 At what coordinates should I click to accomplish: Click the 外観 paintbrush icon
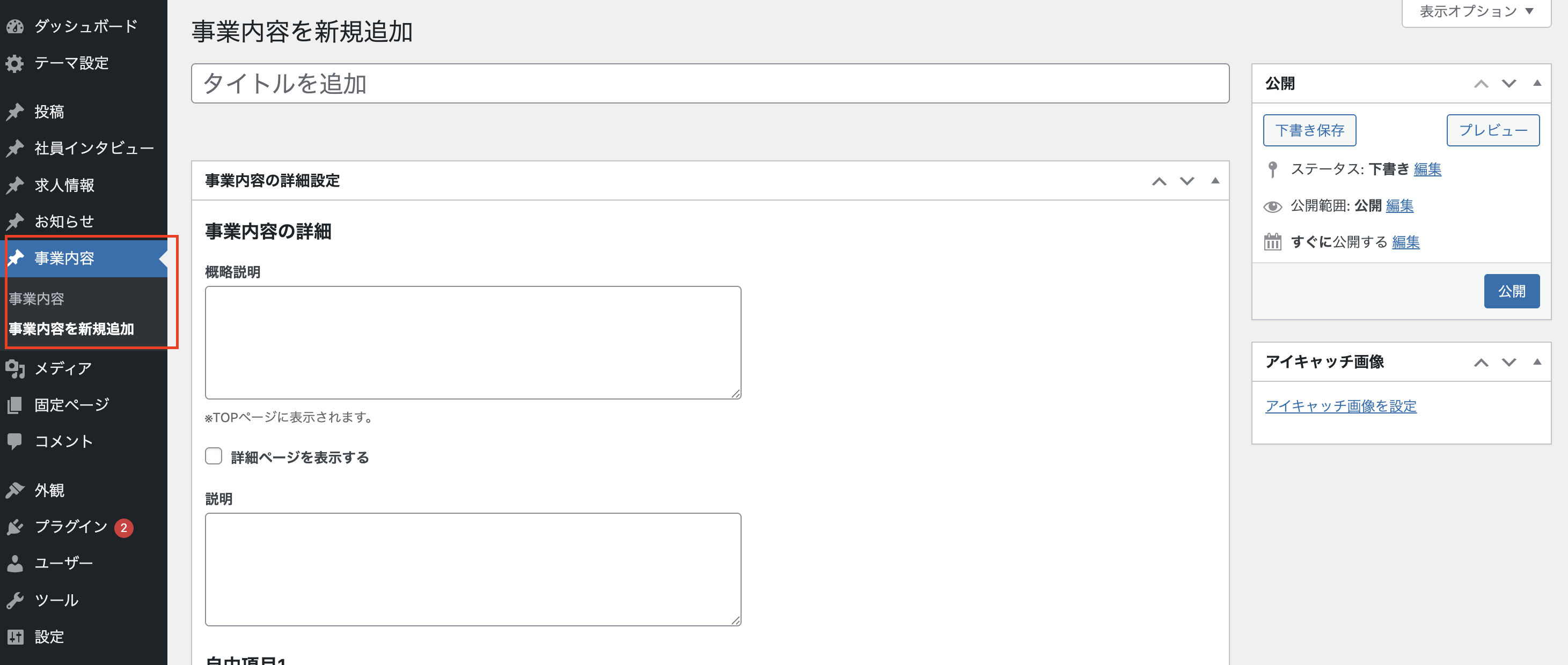click(x=15, y=490)
